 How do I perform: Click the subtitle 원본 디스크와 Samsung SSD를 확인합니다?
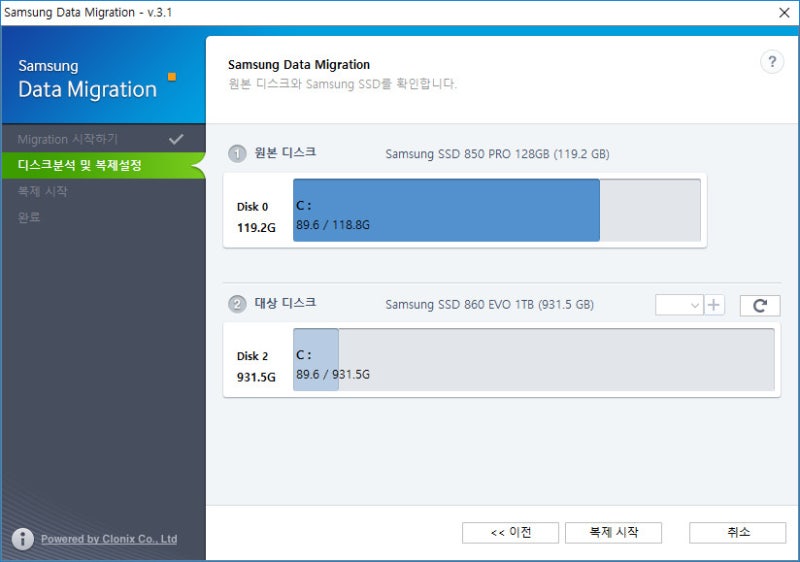coord(342,84)
